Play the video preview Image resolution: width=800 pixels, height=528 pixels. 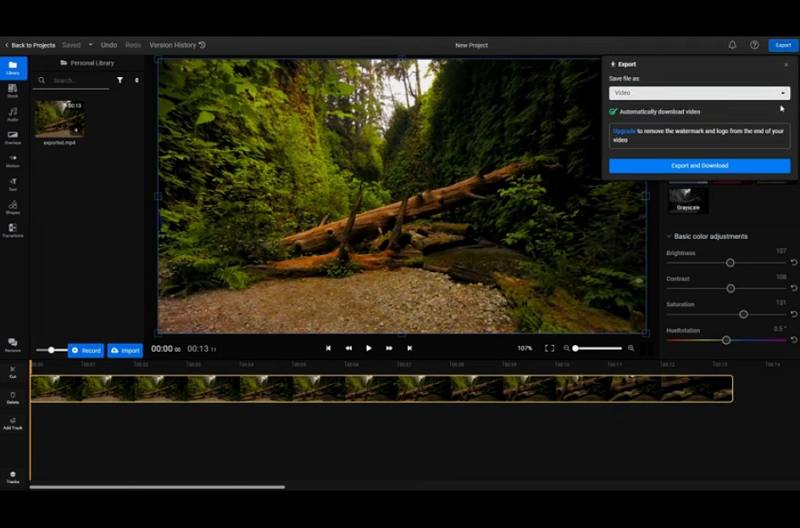pyautogui.click(x=368, y=348)
